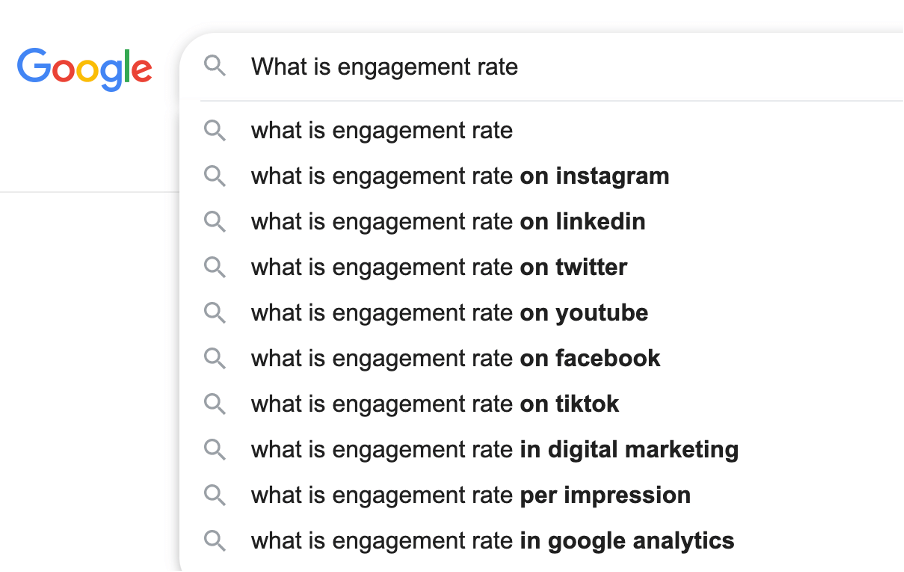Click the magnifier icon beside the Twitter suggestion
The height and width of the screenshot is (572, 904).
[215, 267]
